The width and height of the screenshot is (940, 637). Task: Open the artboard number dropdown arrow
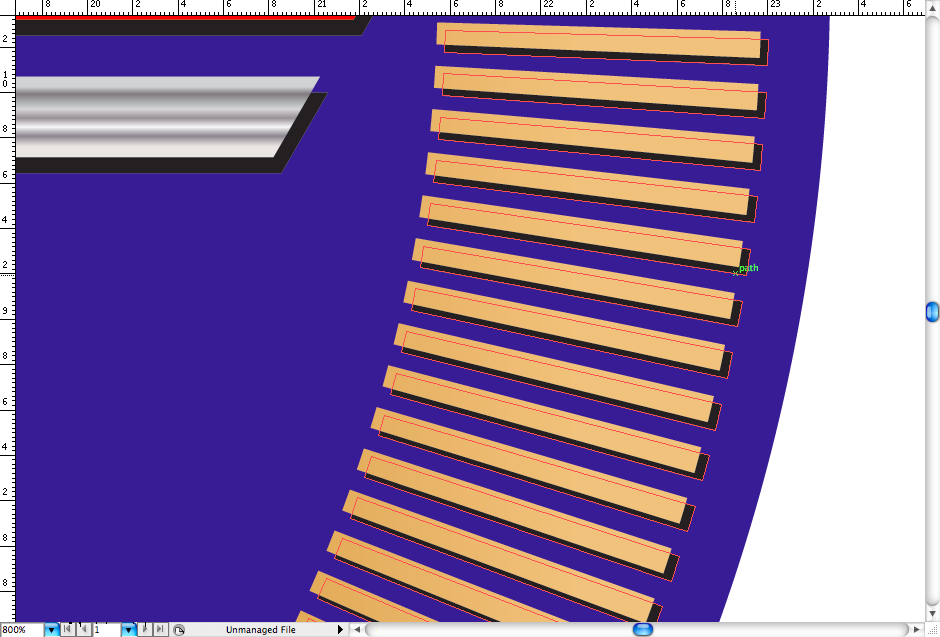click(128, 629)
